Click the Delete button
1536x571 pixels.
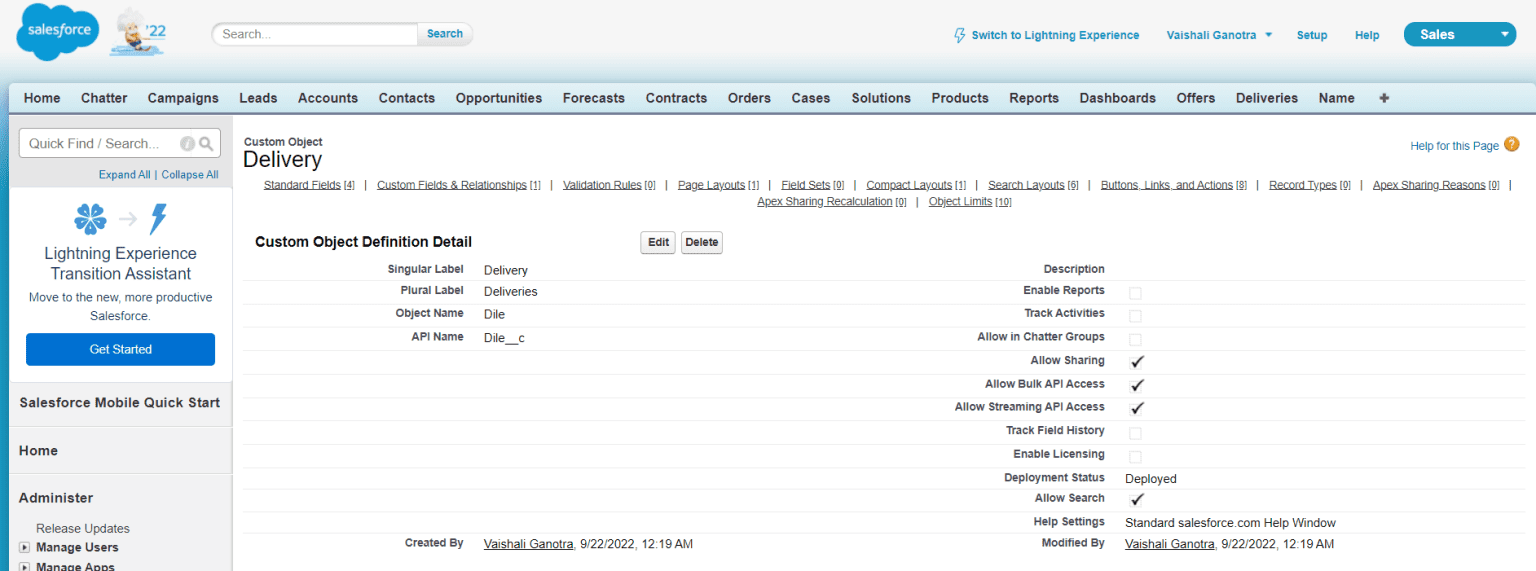point(702,243)
